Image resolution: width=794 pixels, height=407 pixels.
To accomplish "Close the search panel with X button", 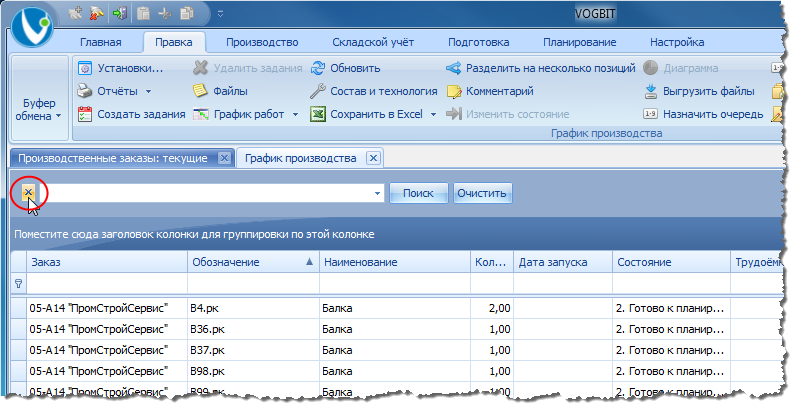I will pyautogui.click(x=28, y=192).
